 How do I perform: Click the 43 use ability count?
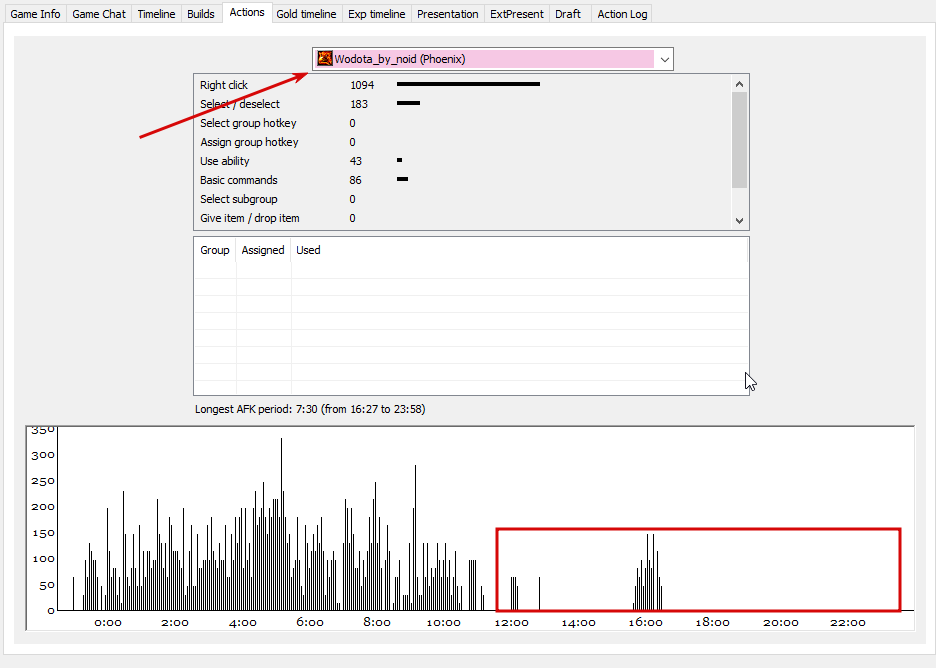point(356,161)
